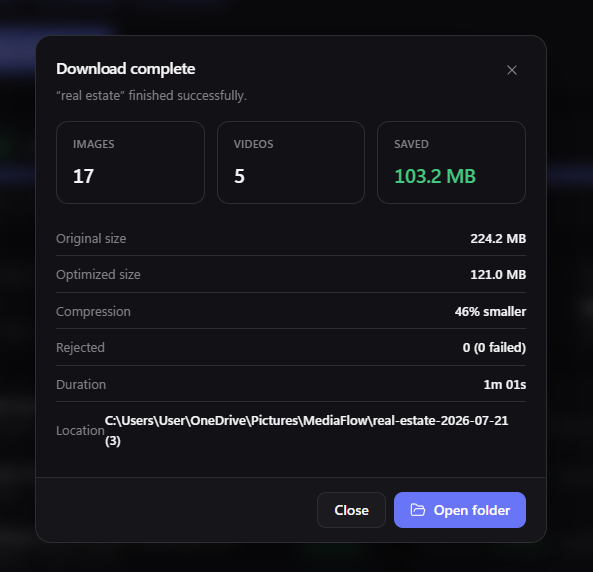
Task: Click the saved value 103.2 MB
Action: click(x=435, y=176)
